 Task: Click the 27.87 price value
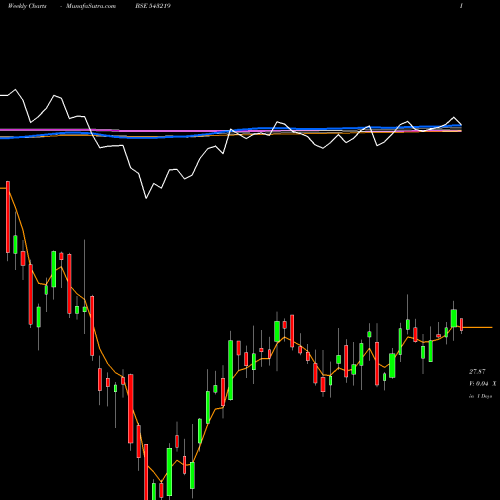(x=477, y=371)
